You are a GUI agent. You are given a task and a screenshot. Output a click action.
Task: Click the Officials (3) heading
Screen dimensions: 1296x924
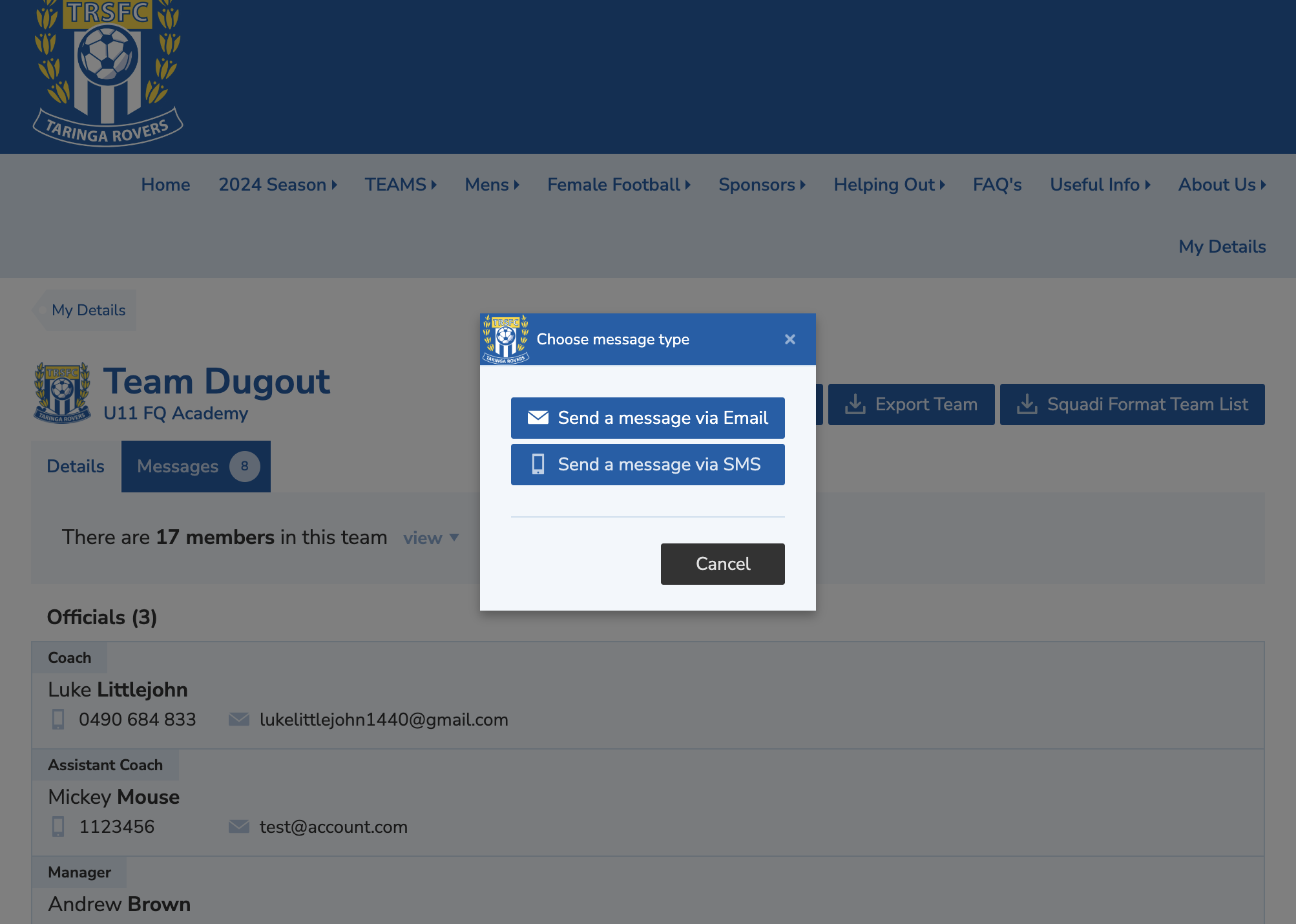pyautogui.click(x=102, y=617)
